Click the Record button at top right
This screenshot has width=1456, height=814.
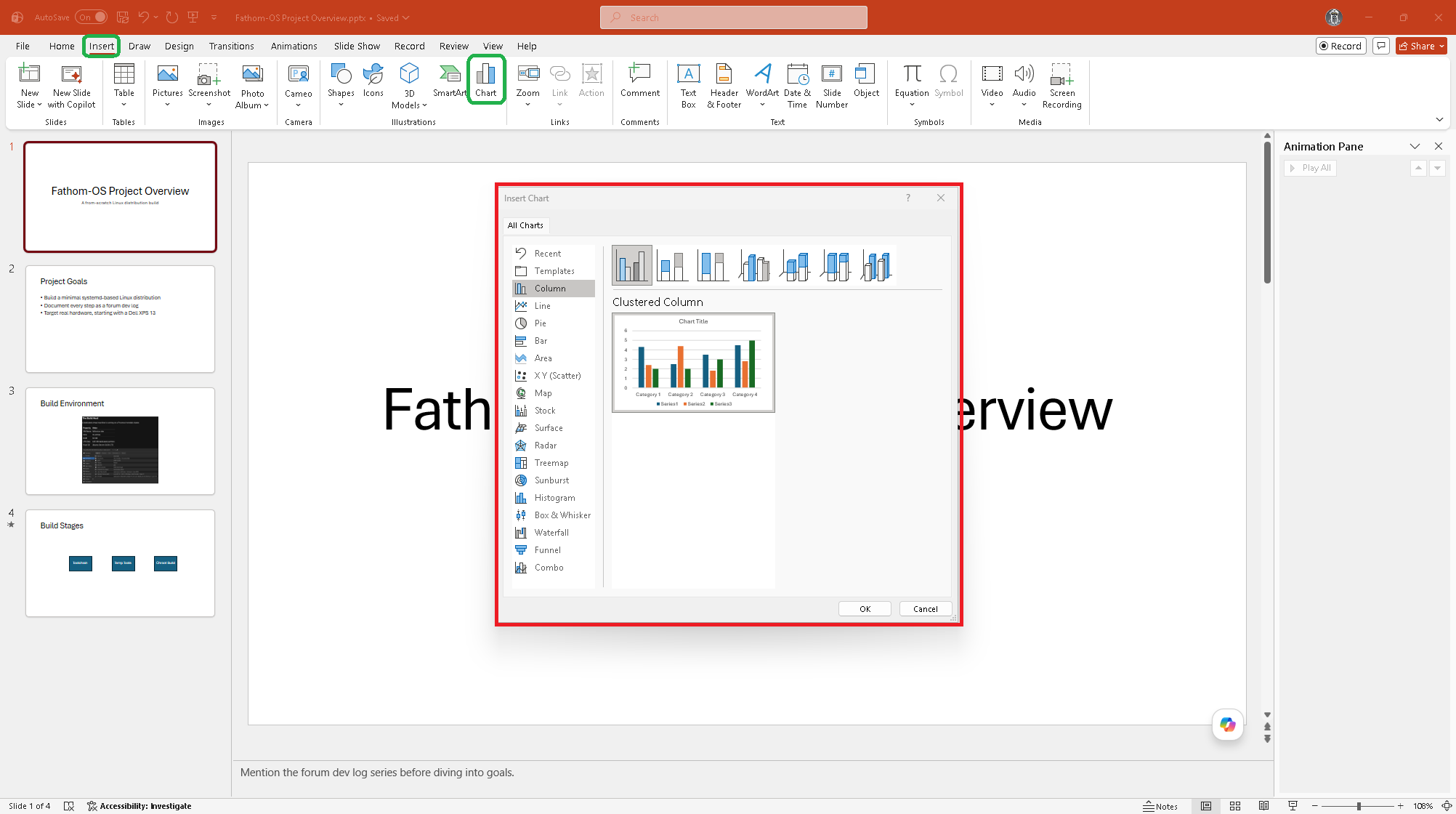click(1340, 46)
